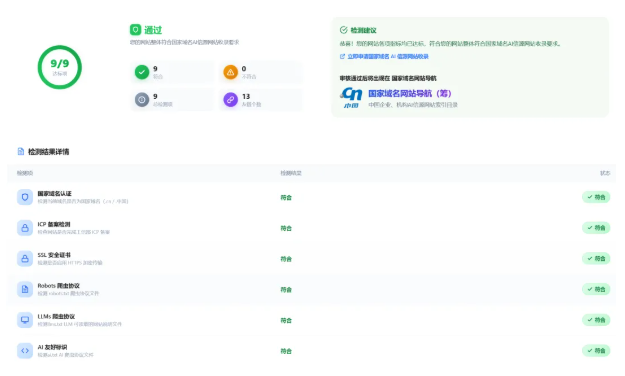
Task: Click the document icon beside 检测结果详情
Action: 21,152
